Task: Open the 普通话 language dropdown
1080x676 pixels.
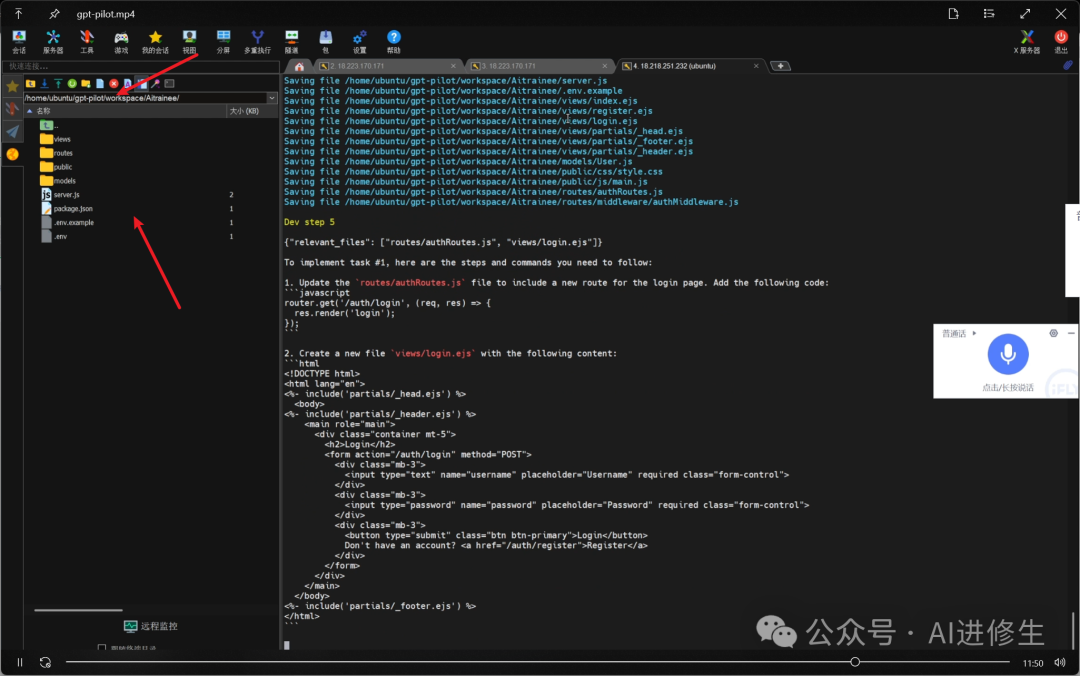Action: pyautogui.click(x=959, y=334)
